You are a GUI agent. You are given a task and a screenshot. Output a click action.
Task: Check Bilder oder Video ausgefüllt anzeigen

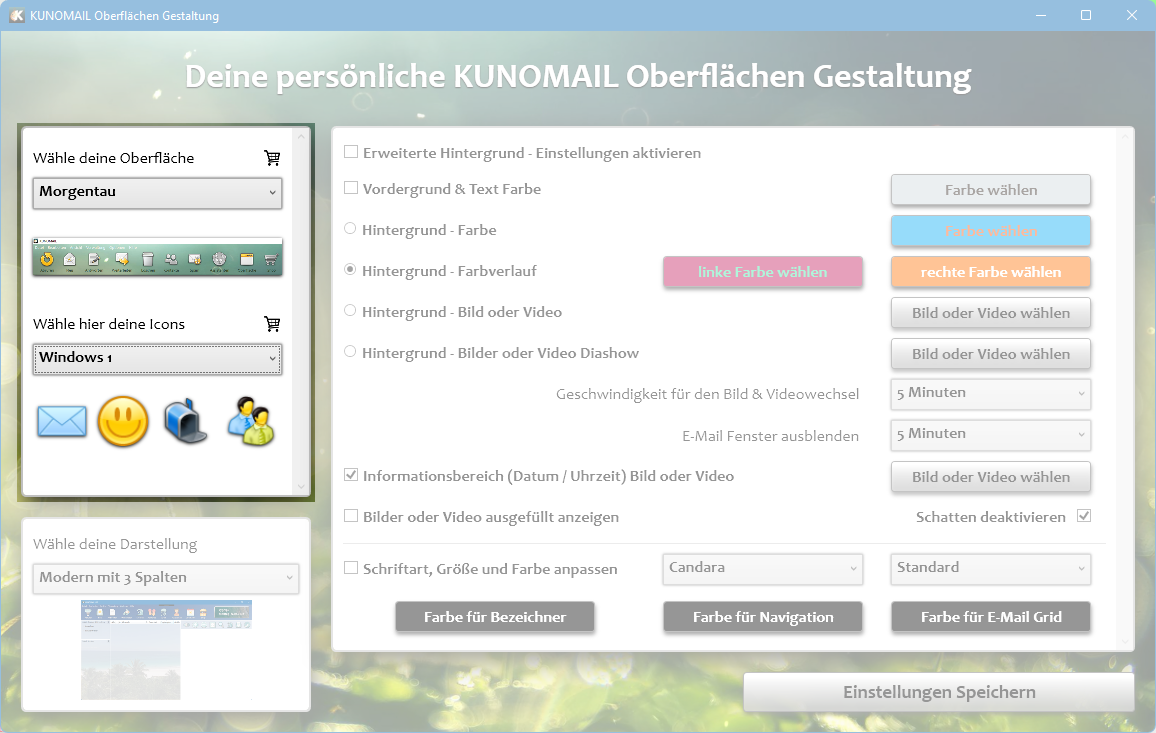pos(351,516)
